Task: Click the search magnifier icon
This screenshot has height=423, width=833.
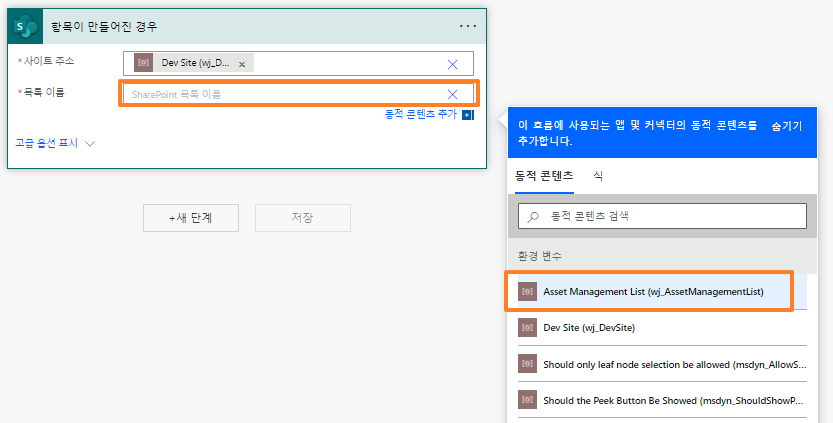Action: 533,217
